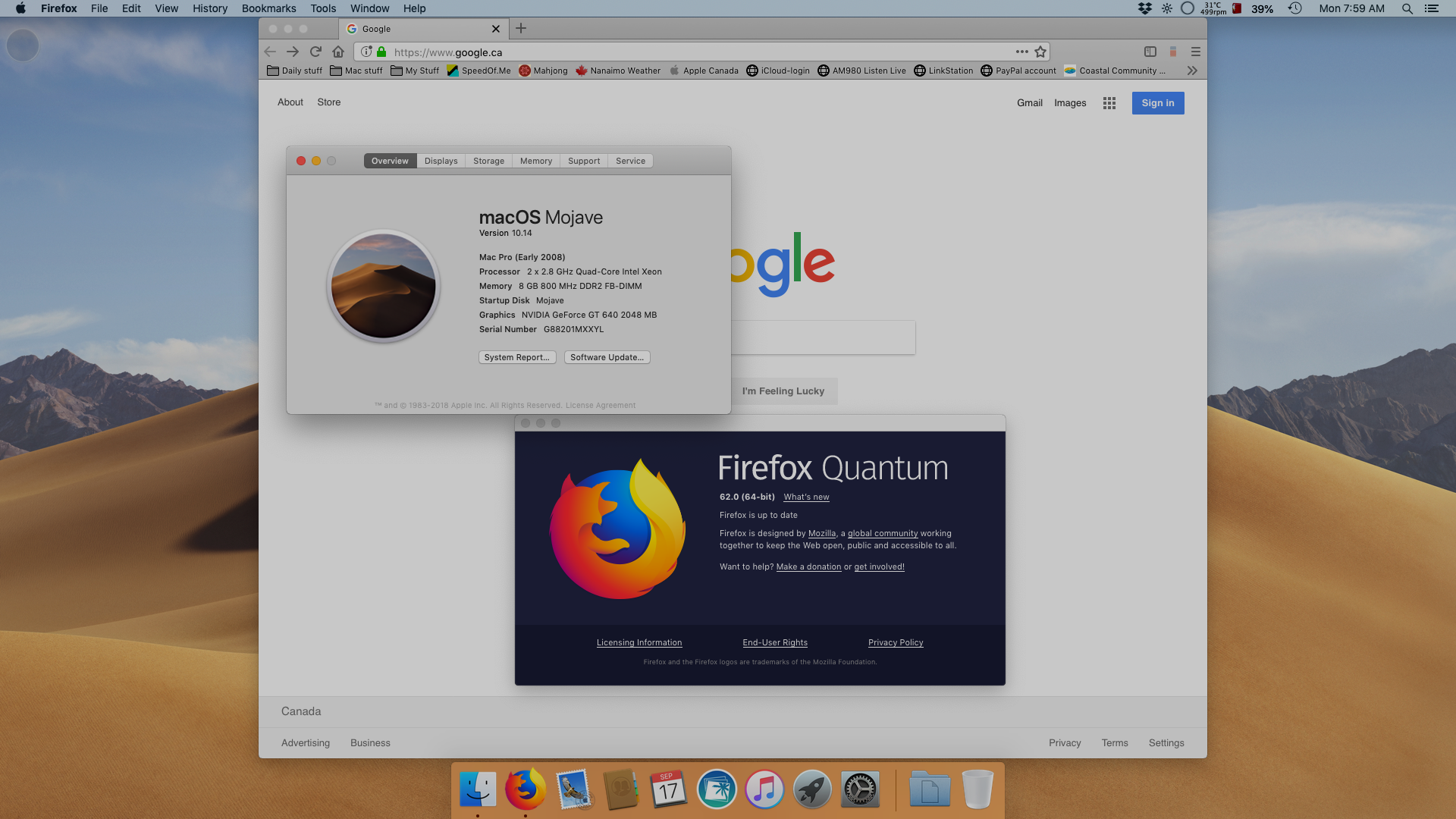Screen dimensions: 1456x819
Task: Click the Google Sign in button
Action: pos(1157,103)
